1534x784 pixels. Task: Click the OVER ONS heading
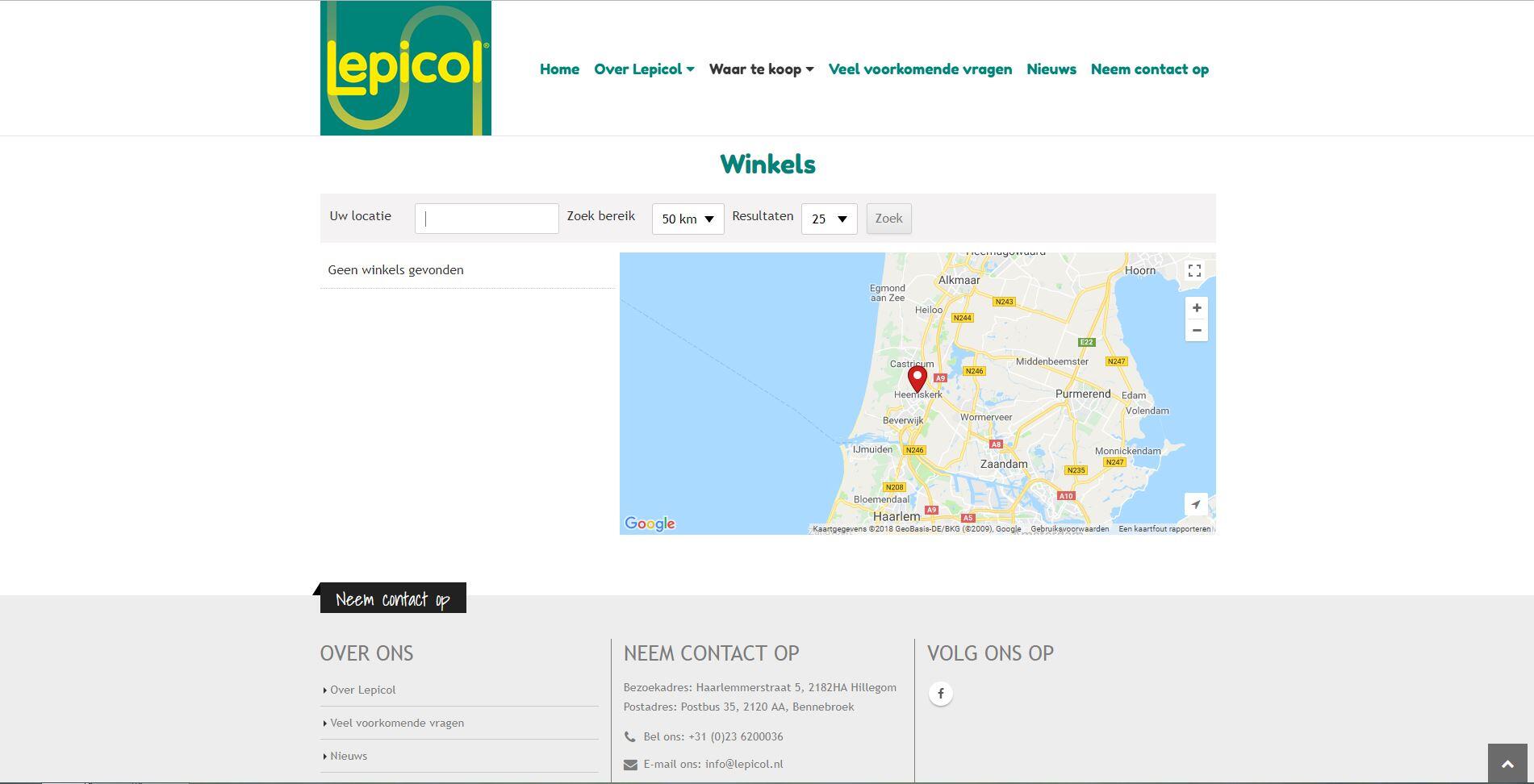click(366, 653)
